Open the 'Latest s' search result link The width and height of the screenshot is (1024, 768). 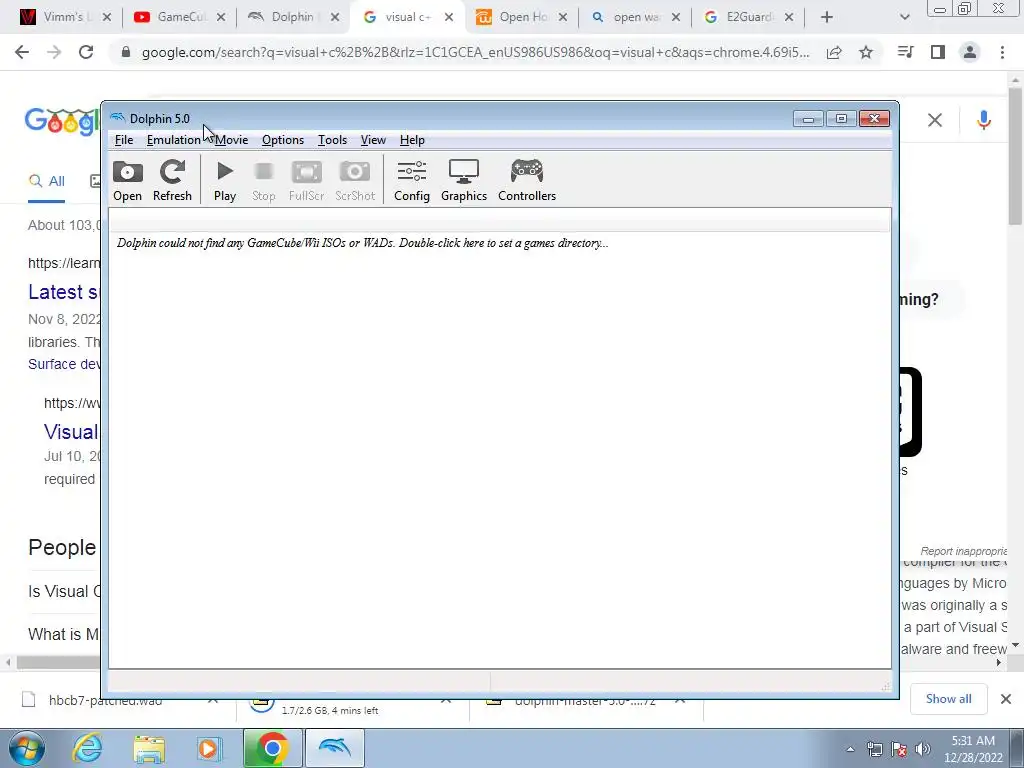pyautogui.click(x=63, y=292)
